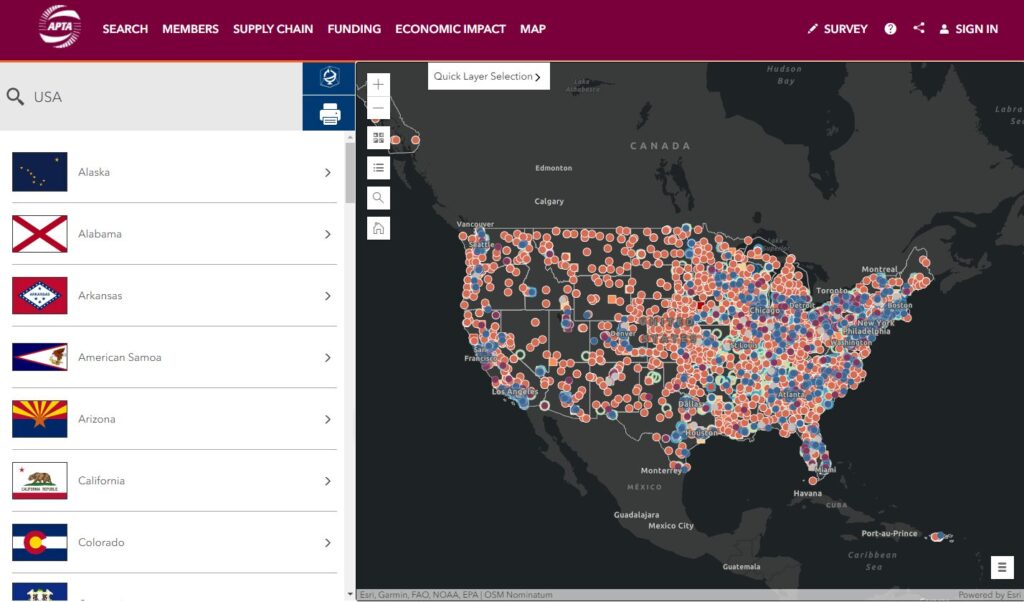Screen dimensions: 1024x602
Task: Open the map legend list icon
Action: click(x=378, y=168)
